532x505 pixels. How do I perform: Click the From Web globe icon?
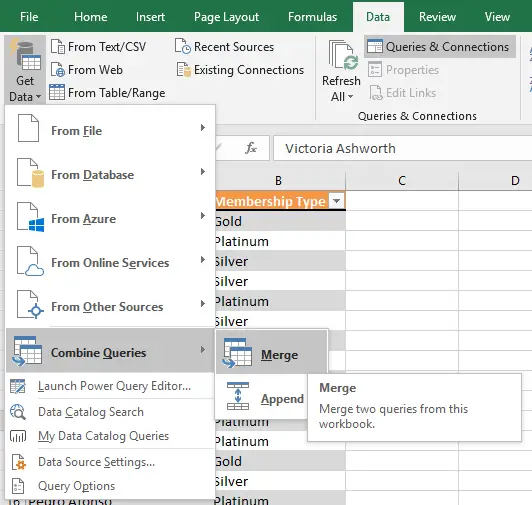point(58,70)
